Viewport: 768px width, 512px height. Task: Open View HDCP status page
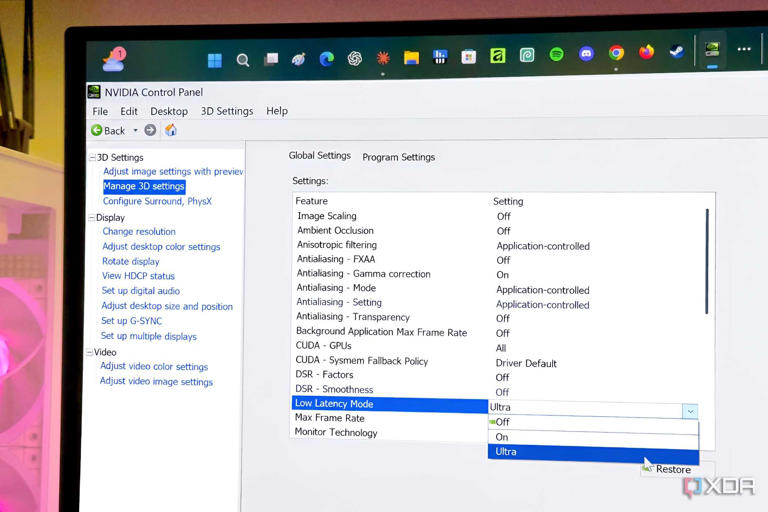pyautogui.click(x=138, y=276)
